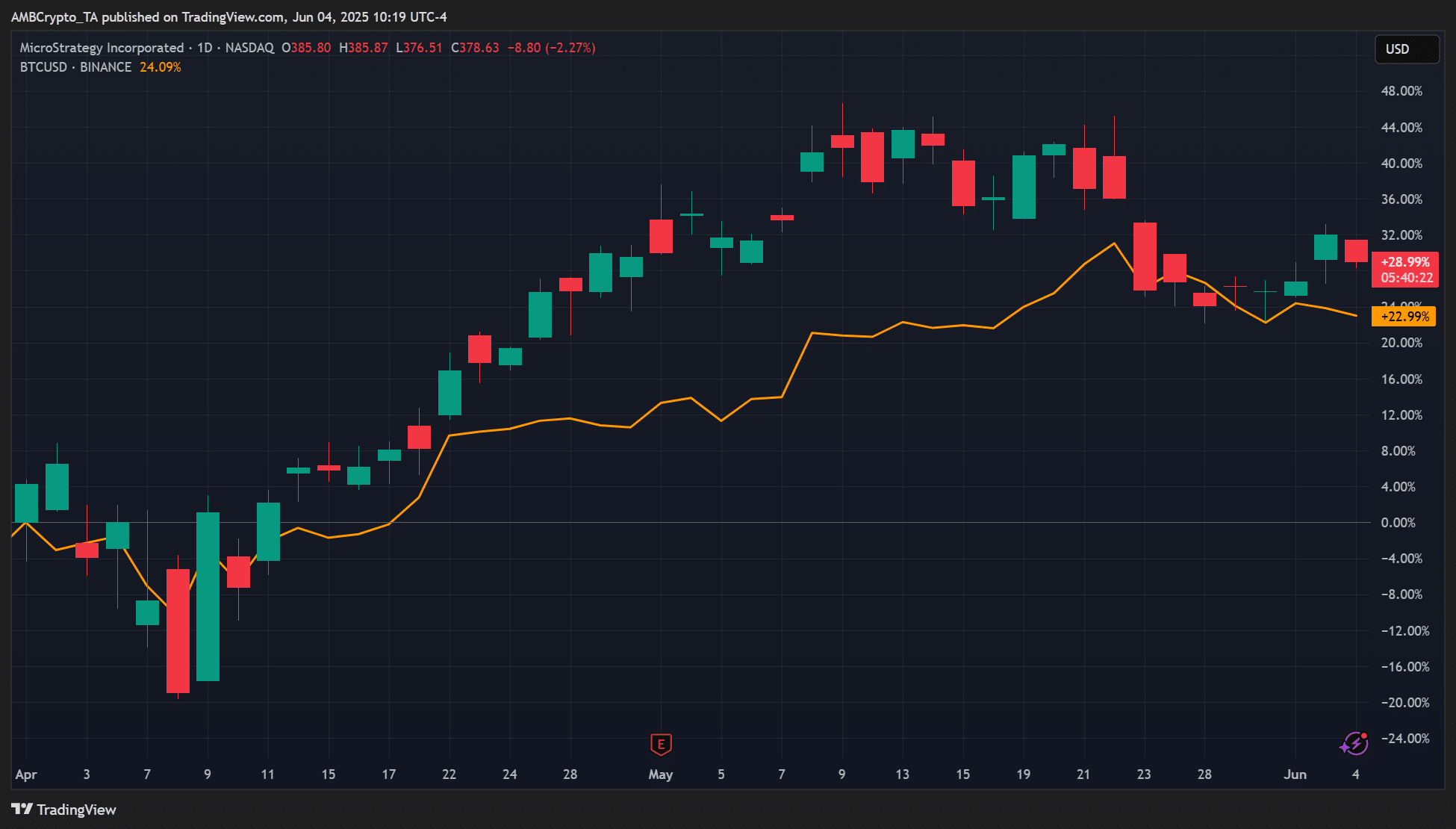Click the 0.00% axis label
This screenshot has width=1456, height=829.
pyautogui.click(x=1399, y=523)
